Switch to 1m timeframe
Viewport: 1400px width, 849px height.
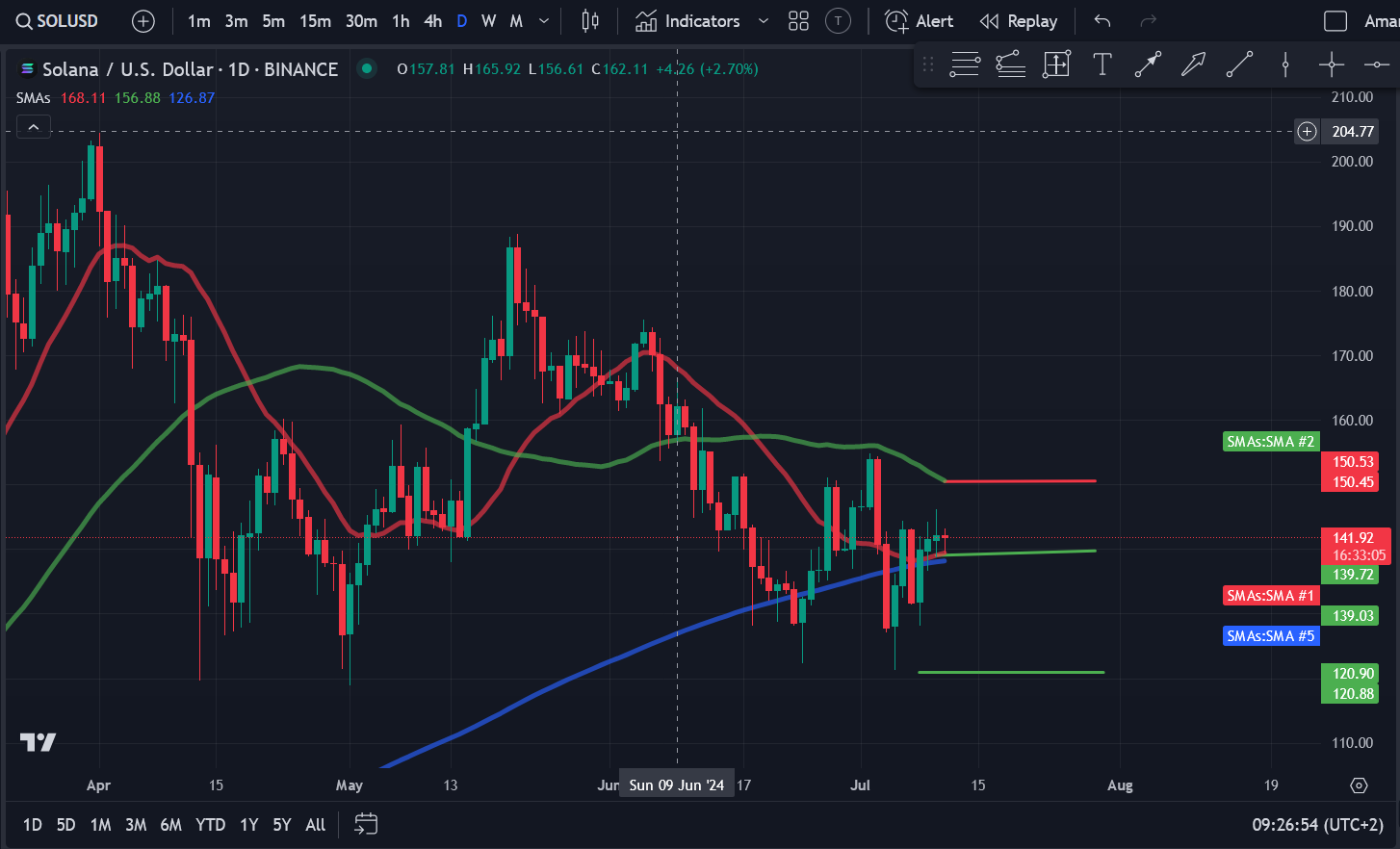click(198, 21)
